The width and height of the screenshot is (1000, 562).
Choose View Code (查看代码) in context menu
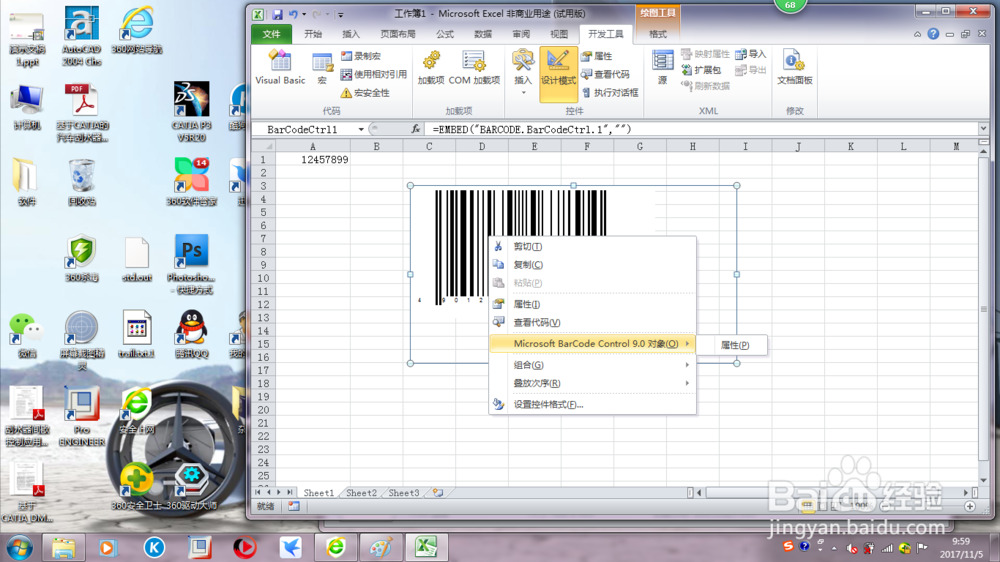click(x=592, y=323)
